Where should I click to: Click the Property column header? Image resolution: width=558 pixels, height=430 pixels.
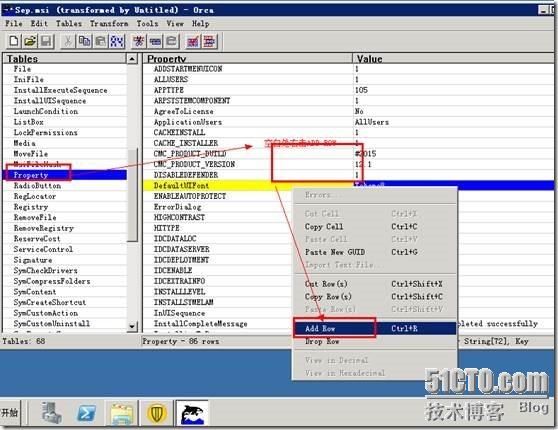point(248,59)
